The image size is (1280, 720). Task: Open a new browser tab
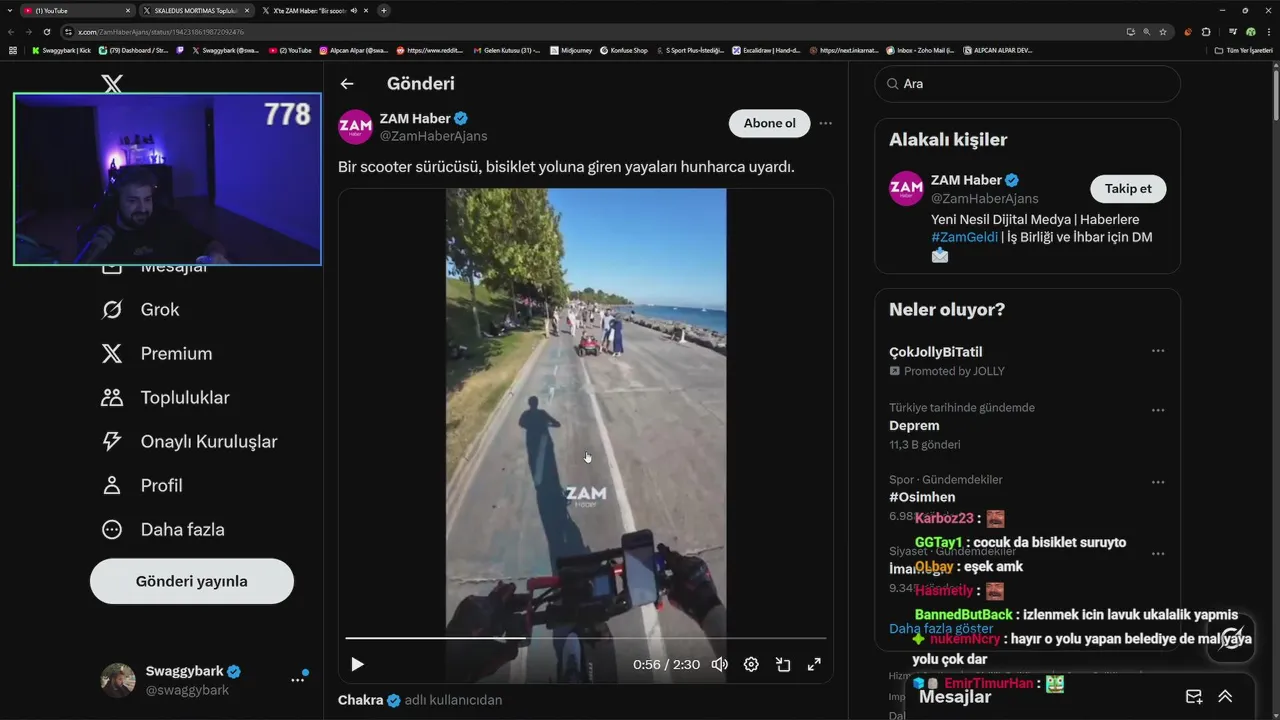tap(384, 10)
